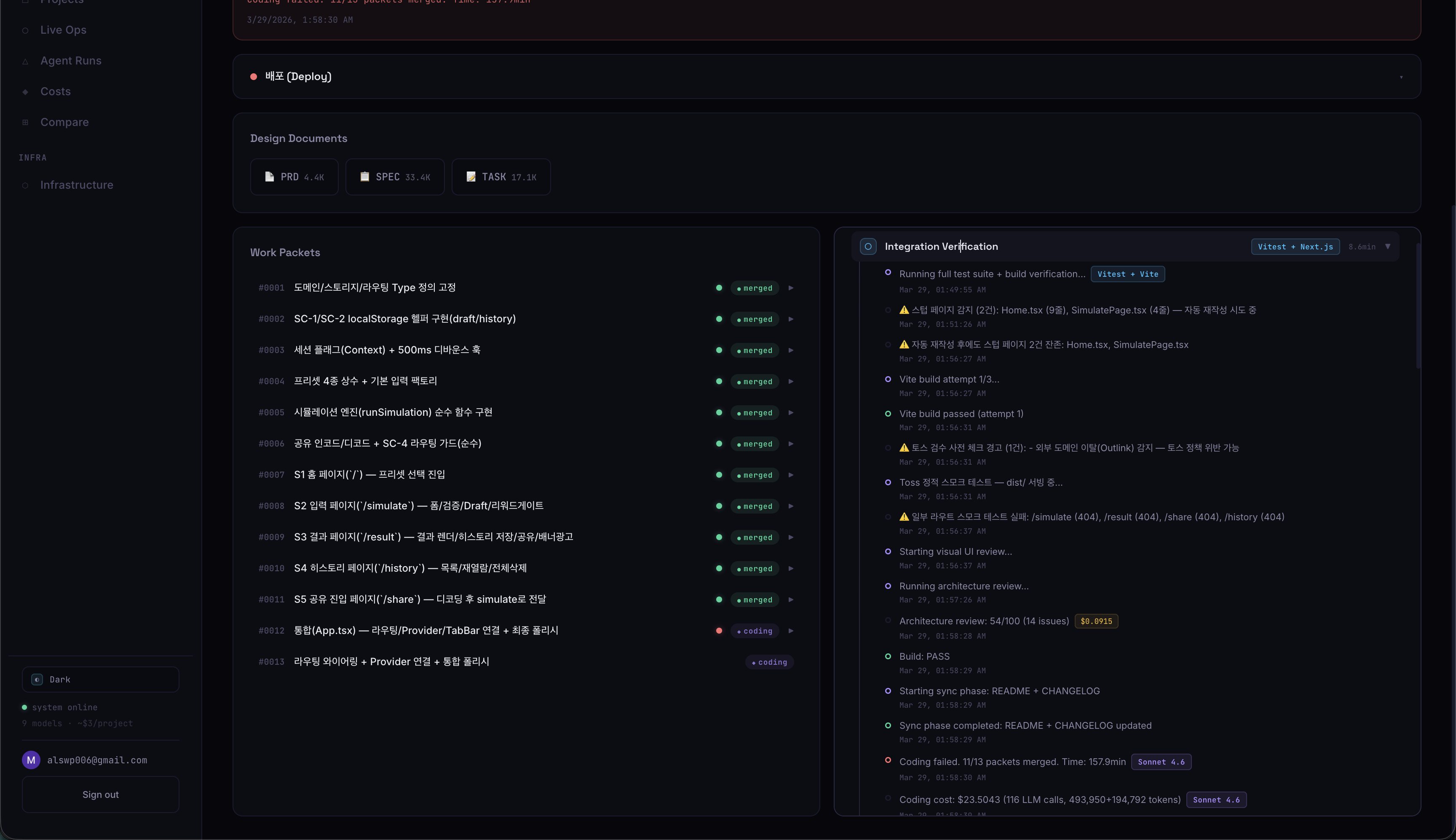Click the user avatar M icon

click(x=31, y=760)
